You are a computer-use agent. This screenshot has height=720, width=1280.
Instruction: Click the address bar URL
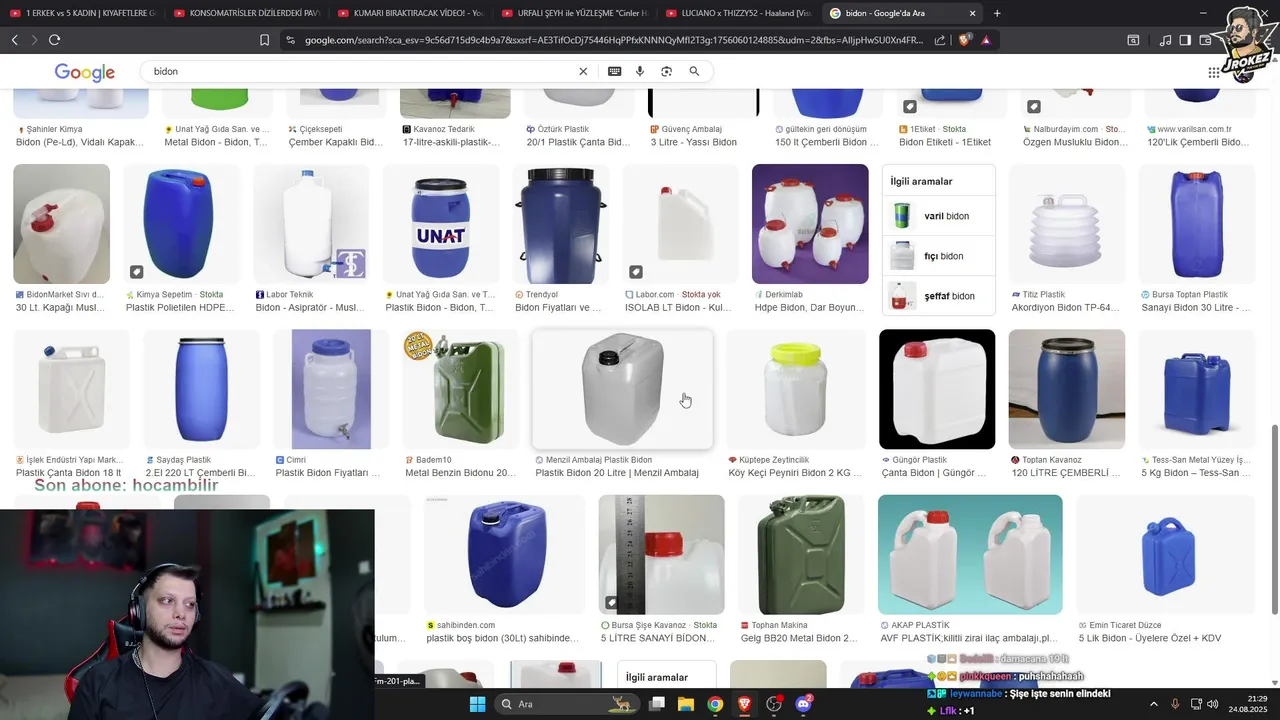pos(613,40)
